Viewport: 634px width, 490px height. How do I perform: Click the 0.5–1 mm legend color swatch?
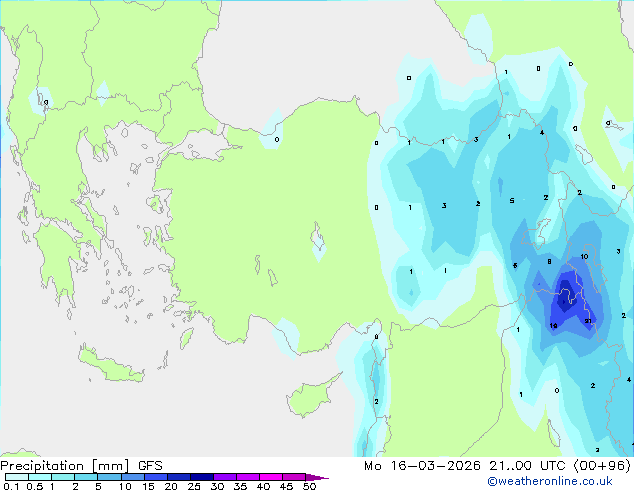[40, 477]
